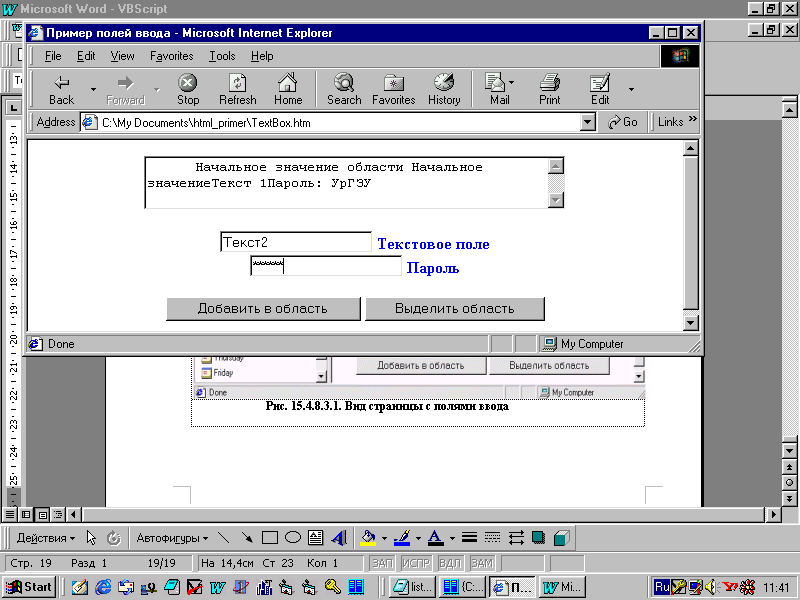Screen dimensions: 800x600
Task: Open the Favorites menu
Action: (x=171, y=56)
